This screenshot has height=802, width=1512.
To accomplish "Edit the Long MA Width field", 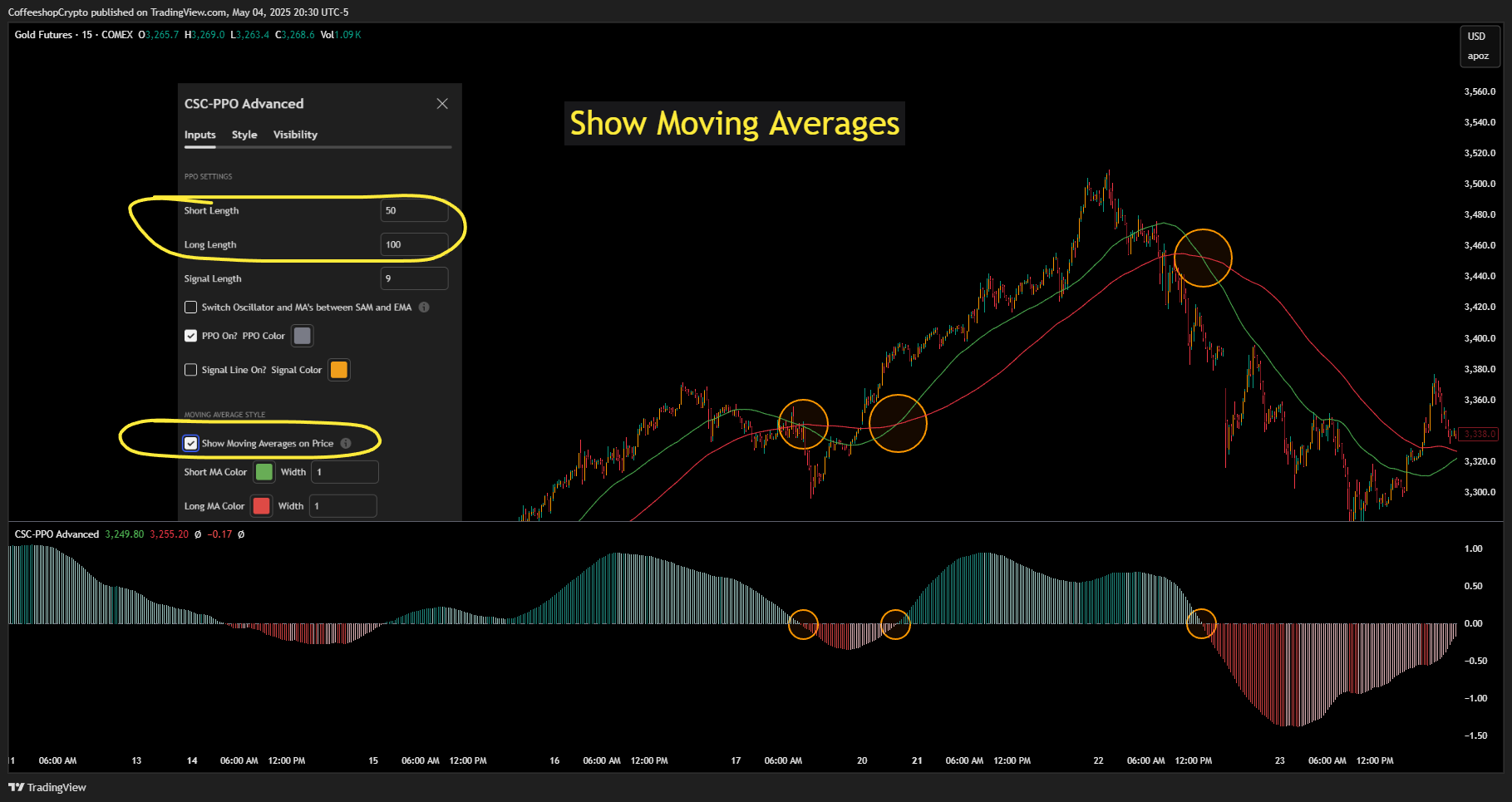I will point(342,506).
